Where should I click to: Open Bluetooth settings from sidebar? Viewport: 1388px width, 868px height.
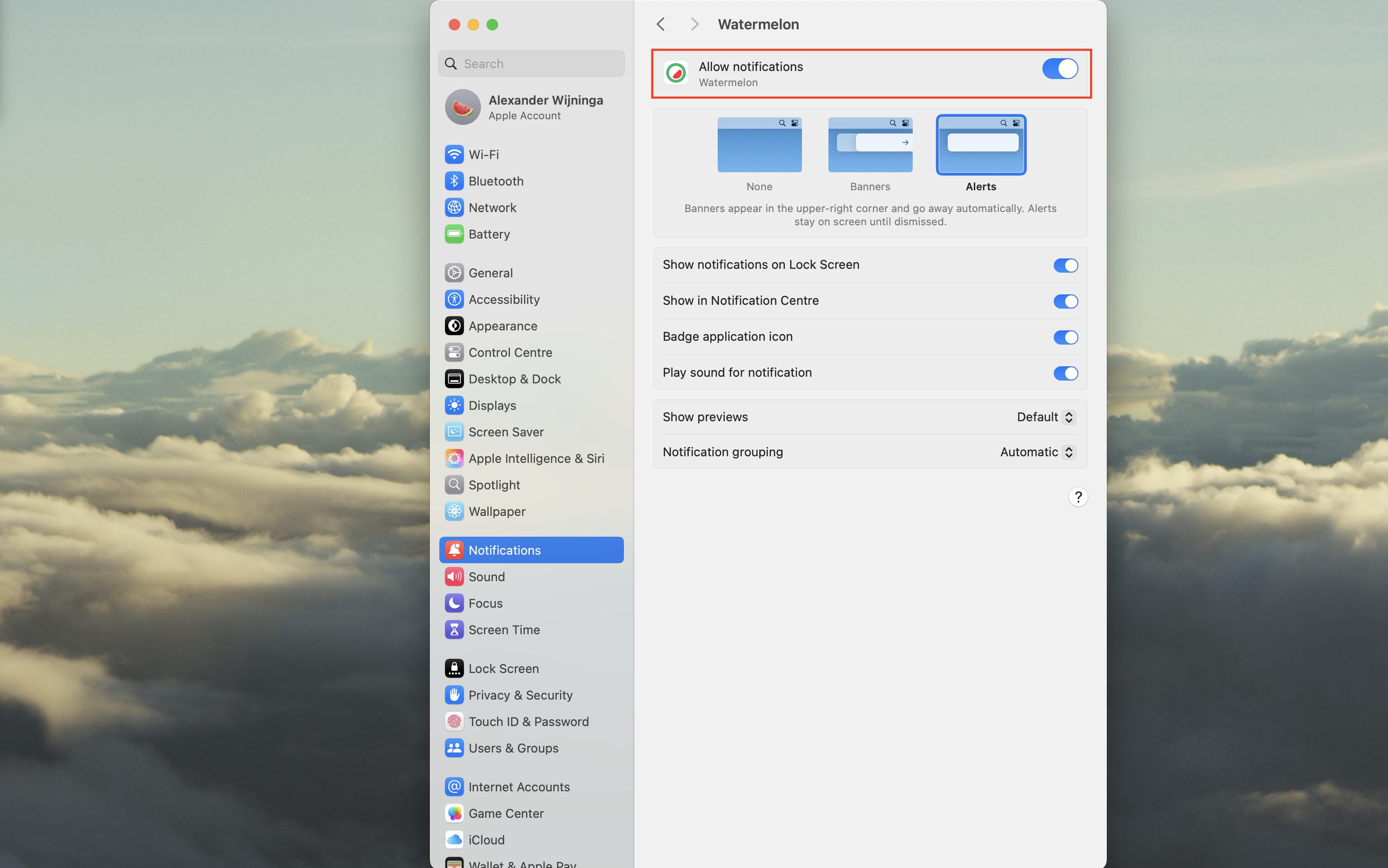coord(495,181)
